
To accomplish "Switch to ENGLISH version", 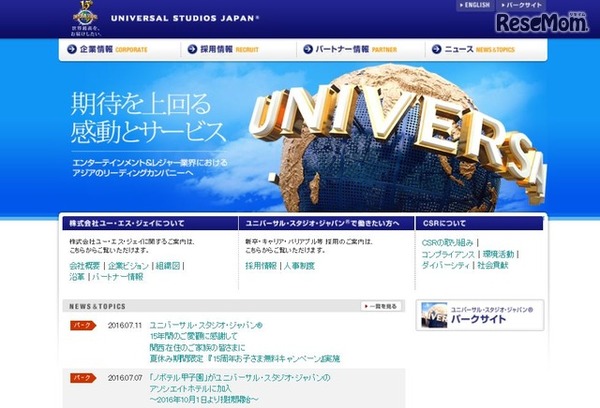I will 475,5.
